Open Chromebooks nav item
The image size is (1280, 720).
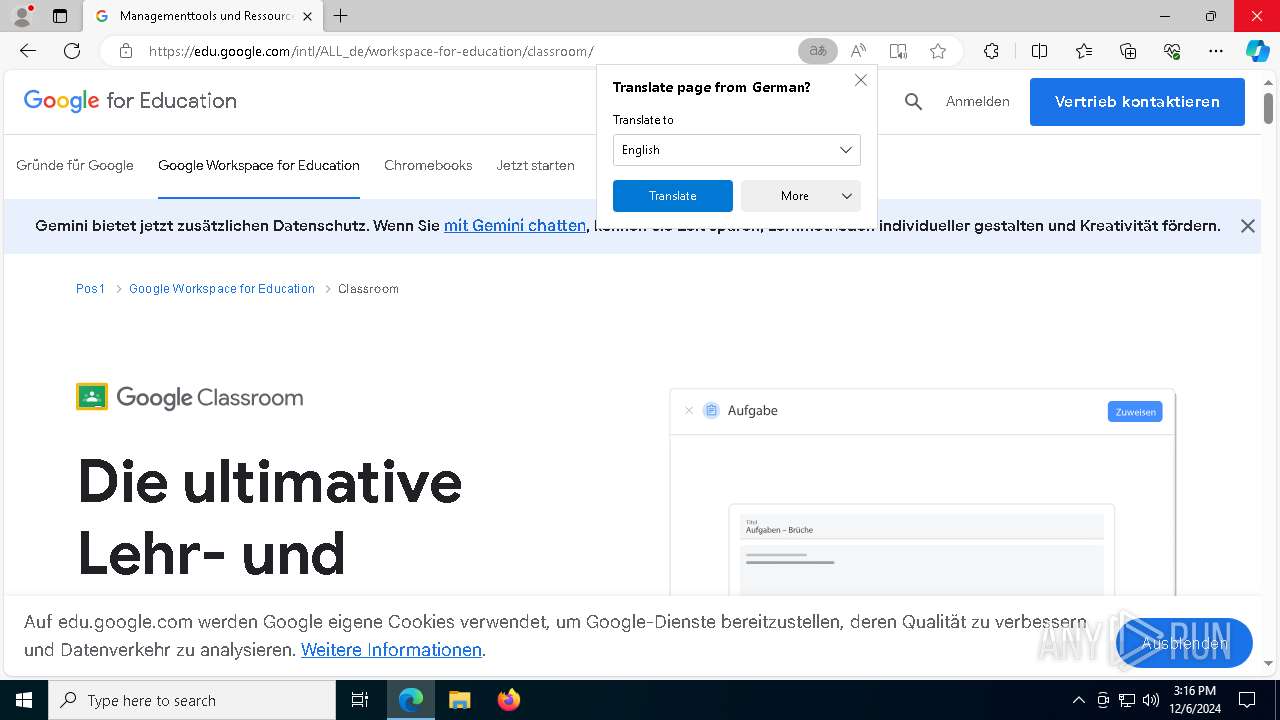[428, 165]
